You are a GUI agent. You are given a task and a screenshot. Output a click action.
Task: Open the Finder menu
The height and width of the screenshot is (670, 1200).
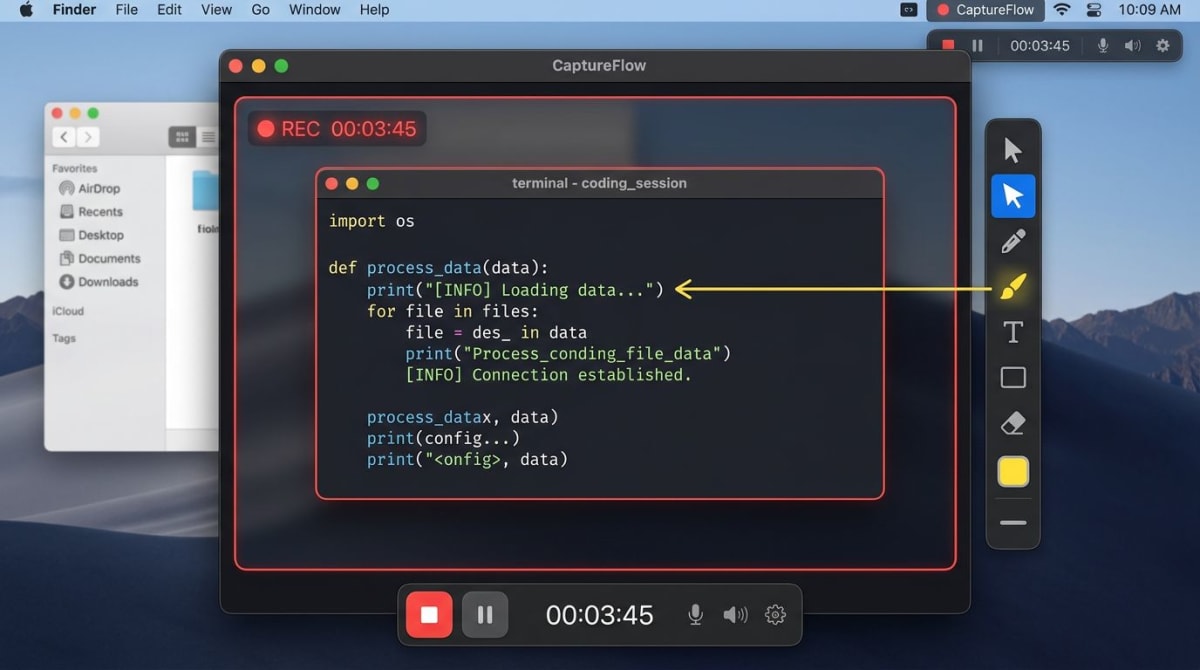pyautogui.click(x=74, y=10)
